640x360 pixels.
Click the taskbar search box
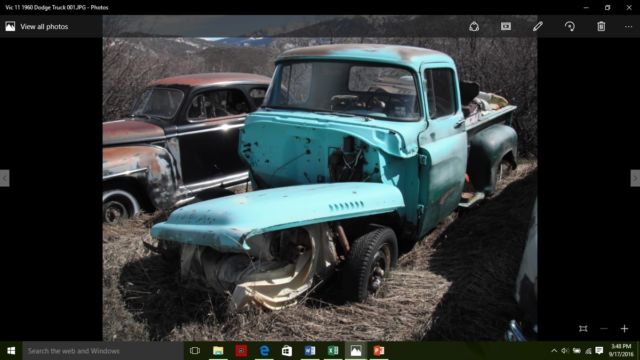(x=103, y=351)
